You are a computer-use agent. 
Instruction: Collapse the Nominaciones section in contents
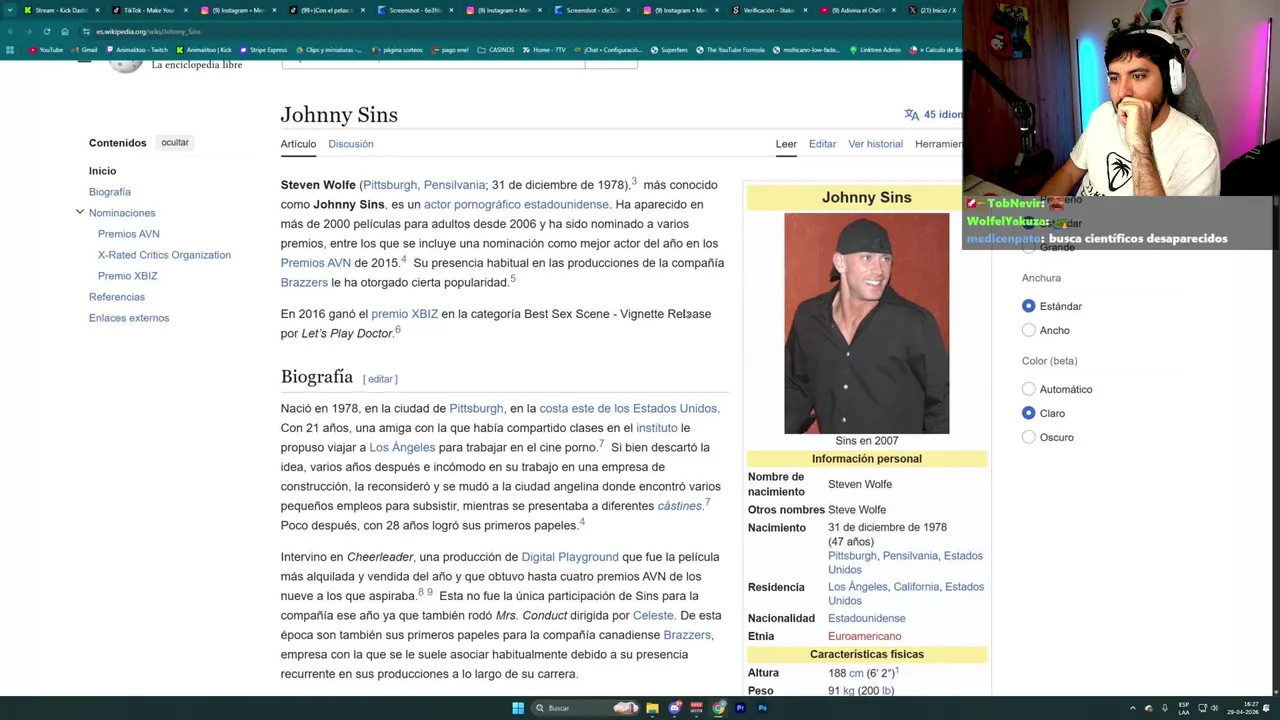79,212
